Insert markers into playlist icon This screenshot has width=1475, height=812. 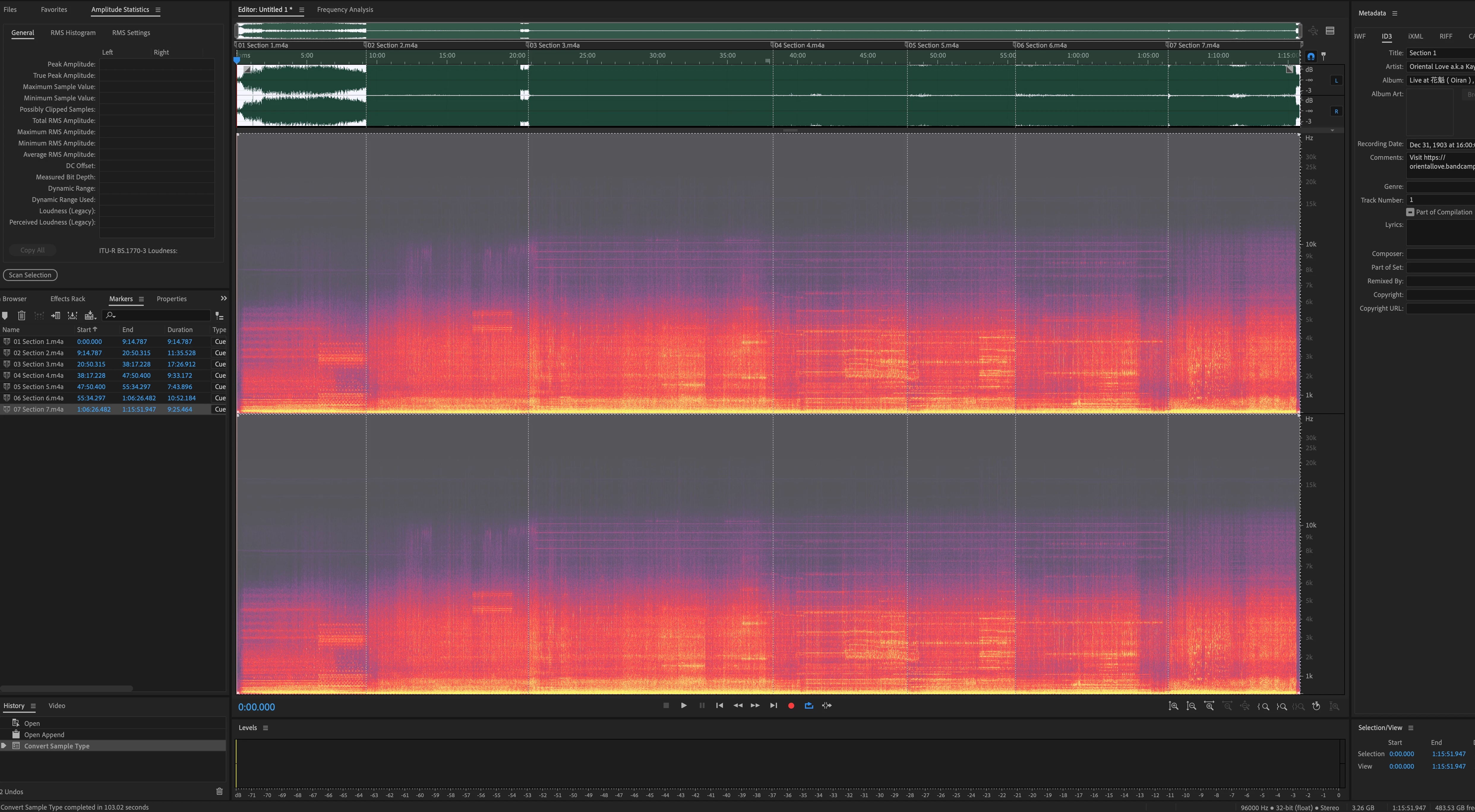pos(56,315)
